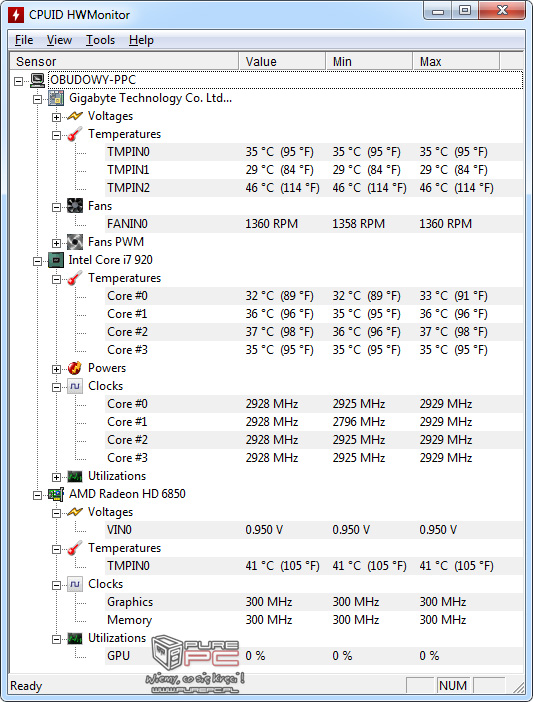Expand the Intel Powers node

[56, 369]
